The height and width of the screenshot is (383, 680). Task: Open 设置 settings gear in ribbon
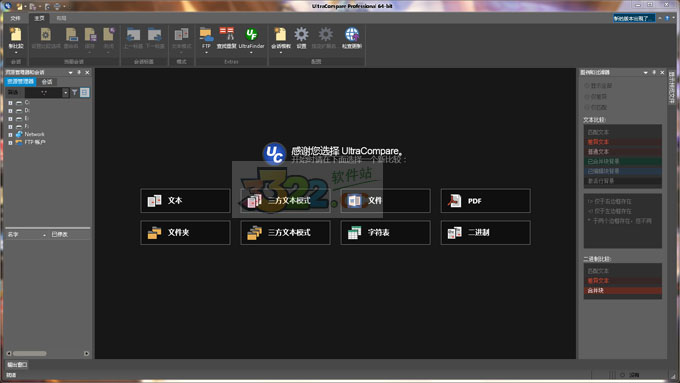point(301,34)
